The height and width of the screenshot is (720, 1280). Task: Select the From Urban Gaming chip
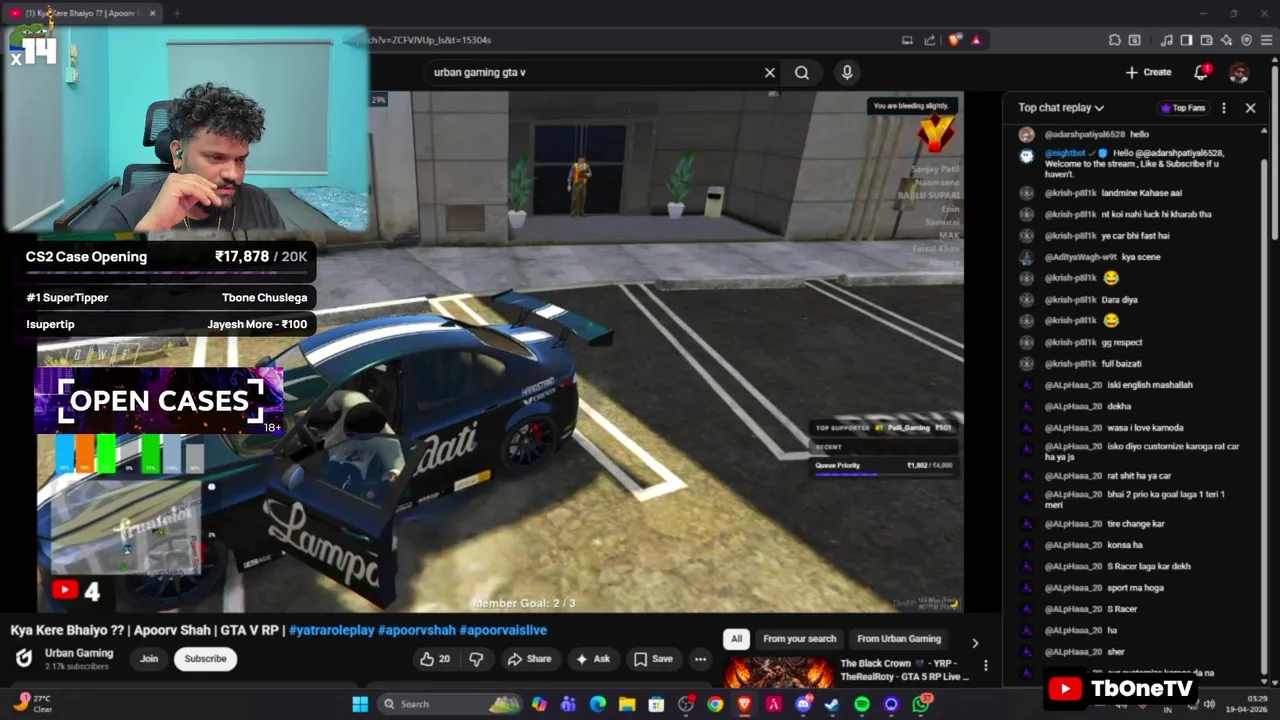pos(899,639)
